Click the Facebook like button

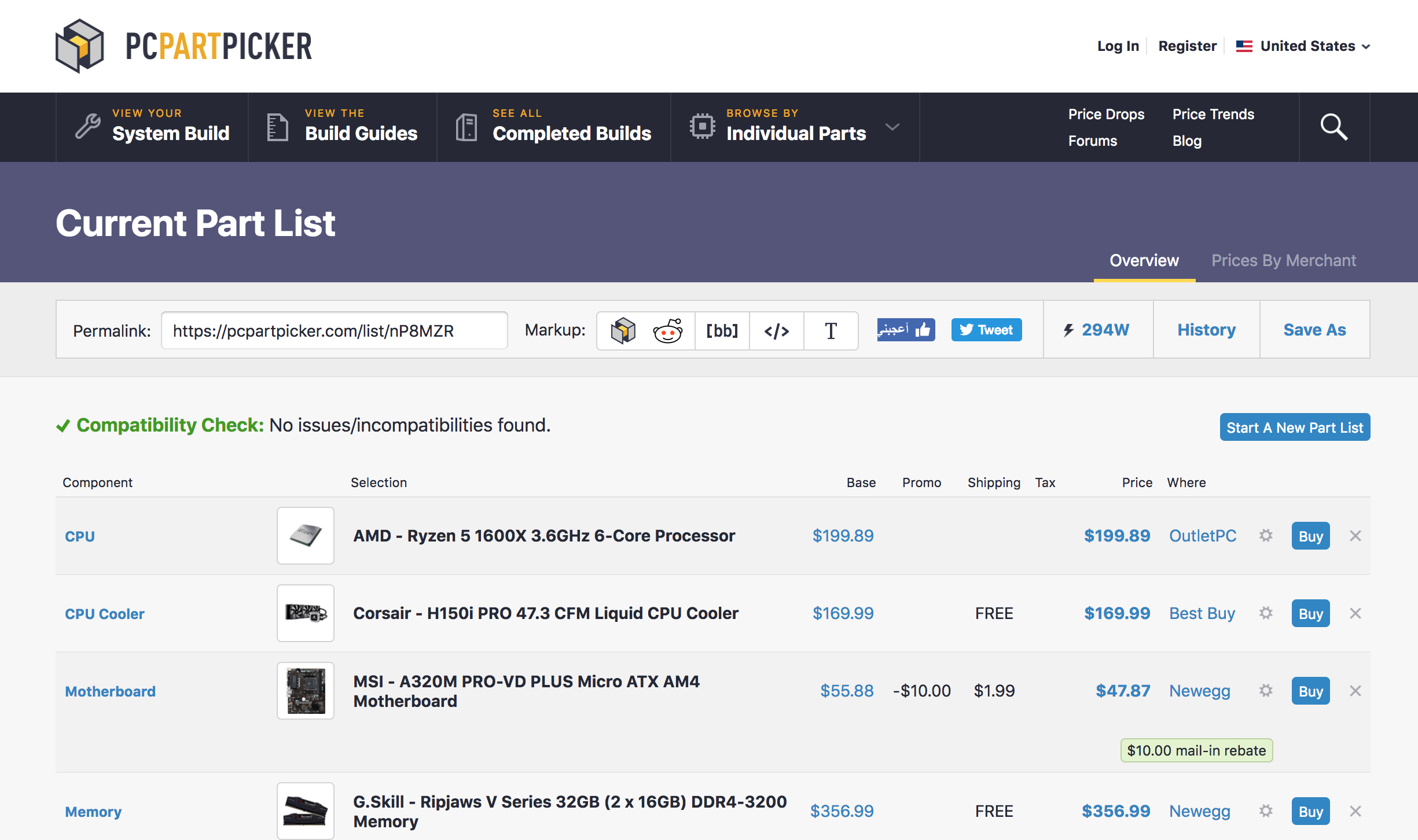point(905,330)
